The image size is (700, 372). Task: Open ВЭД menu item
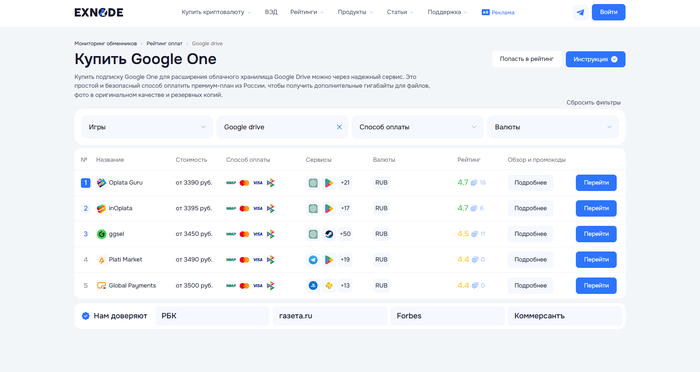(271, 13)
